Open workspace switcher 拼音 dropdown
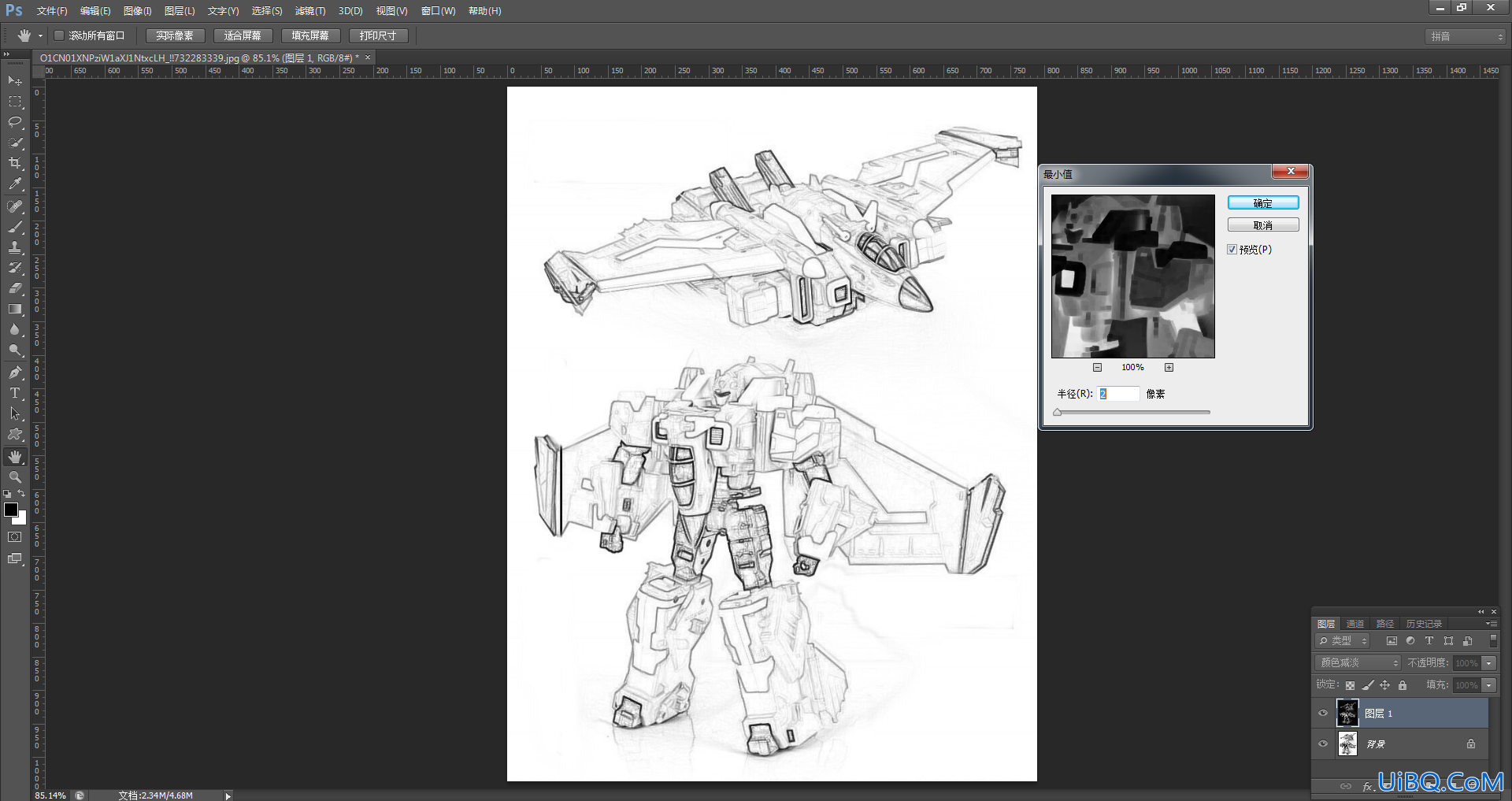Screen dimensions: 1512x801 [1466, 36]
